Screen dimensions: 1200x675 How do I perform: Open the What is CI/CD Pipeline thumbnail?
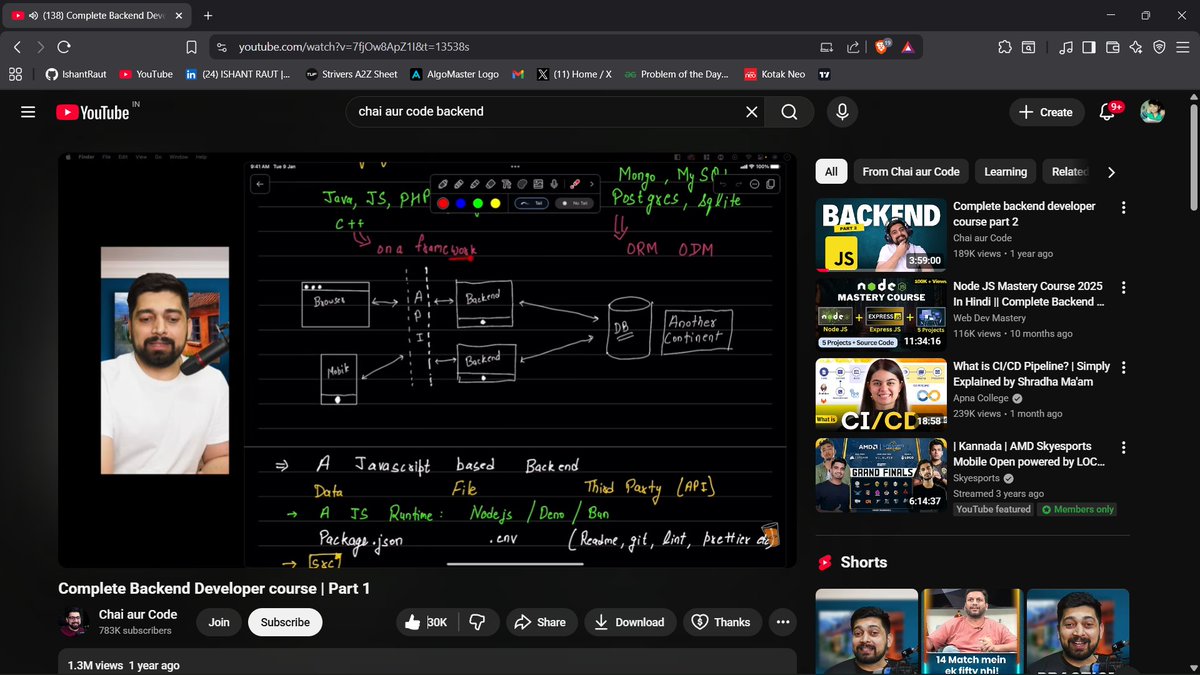pyautogui.click(x=880, y=395)
